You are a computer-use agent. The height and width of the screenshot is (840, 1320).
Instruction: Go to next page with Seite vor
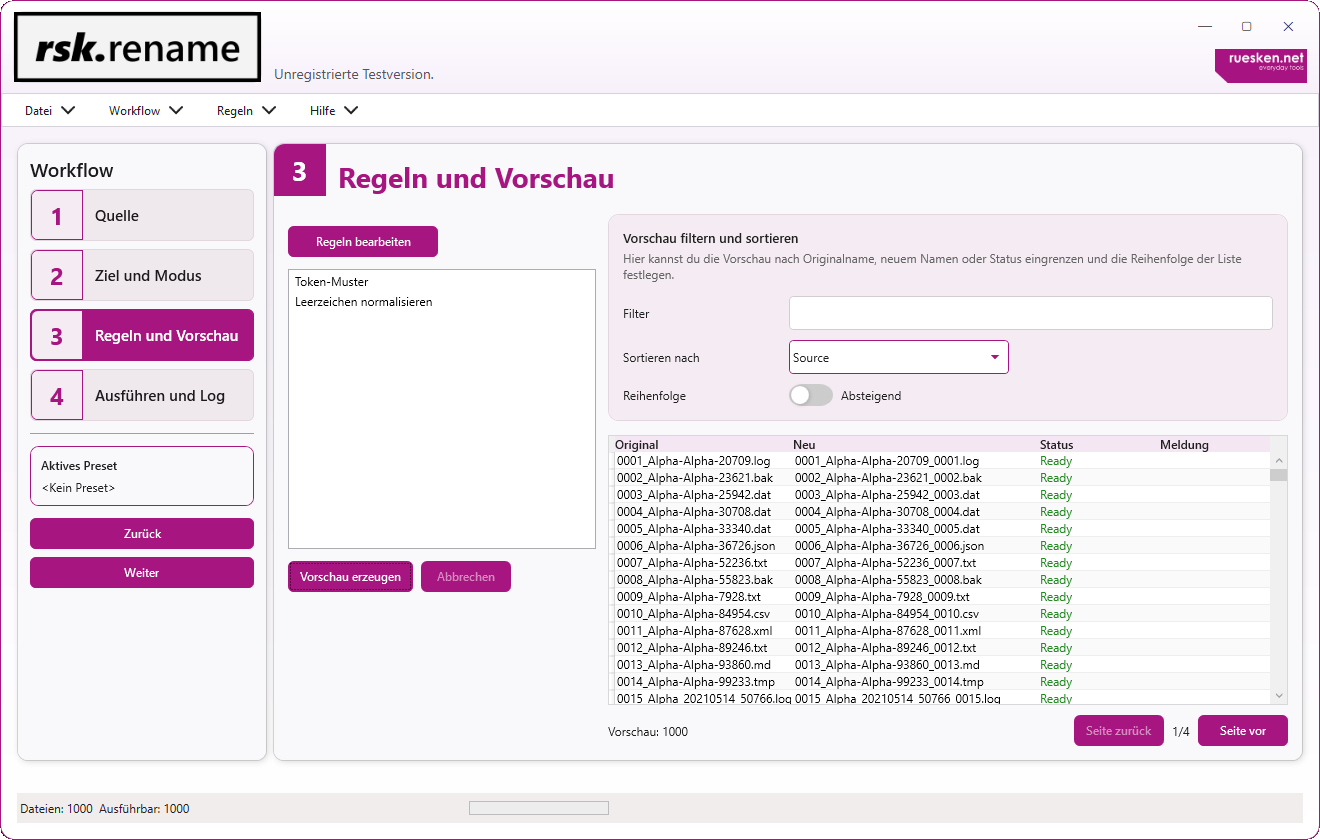click(x=1242, y=731)
